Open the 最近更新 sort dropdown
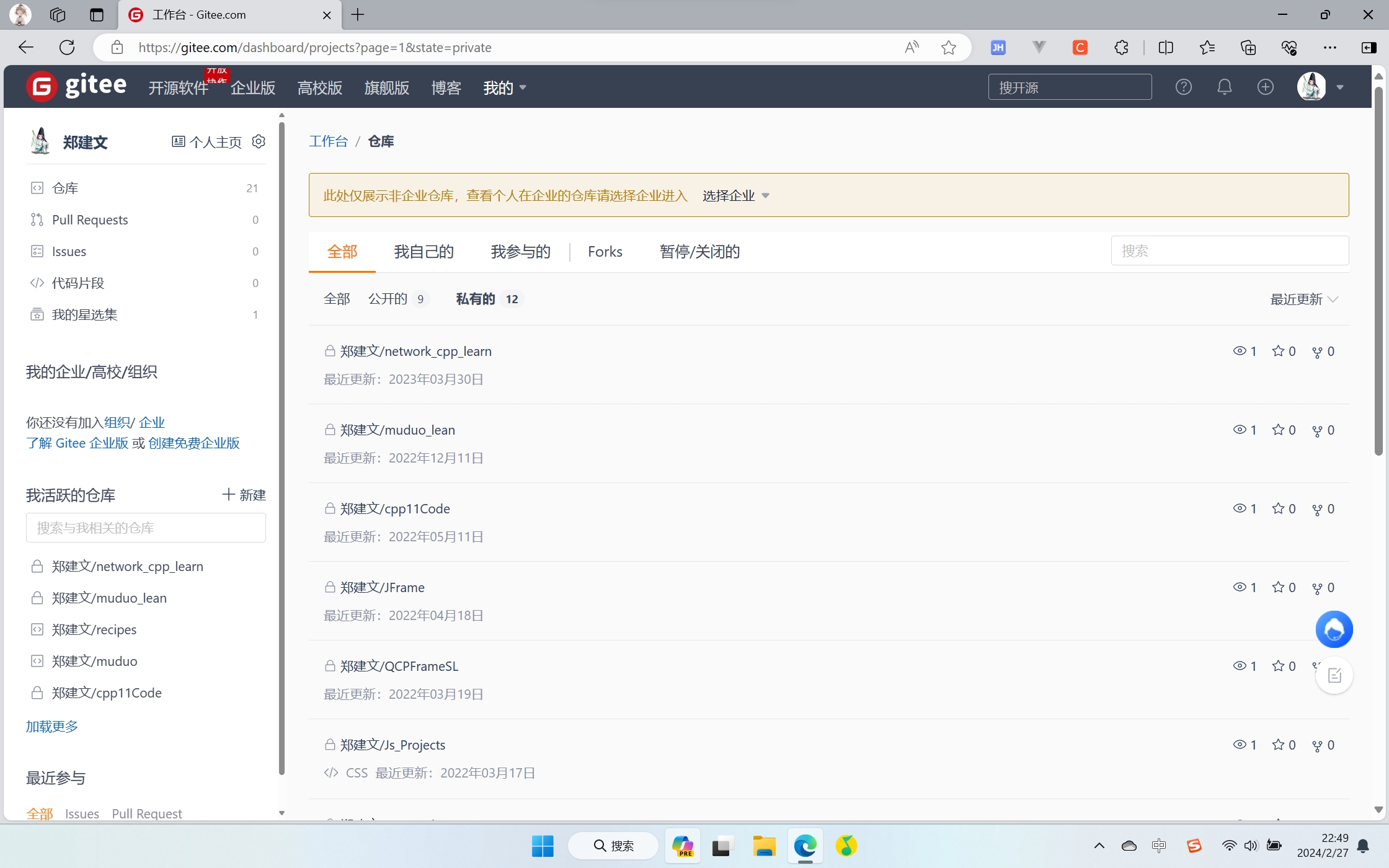The height and width of the screenshot is (868, 1389). [x=1304, y=299]
